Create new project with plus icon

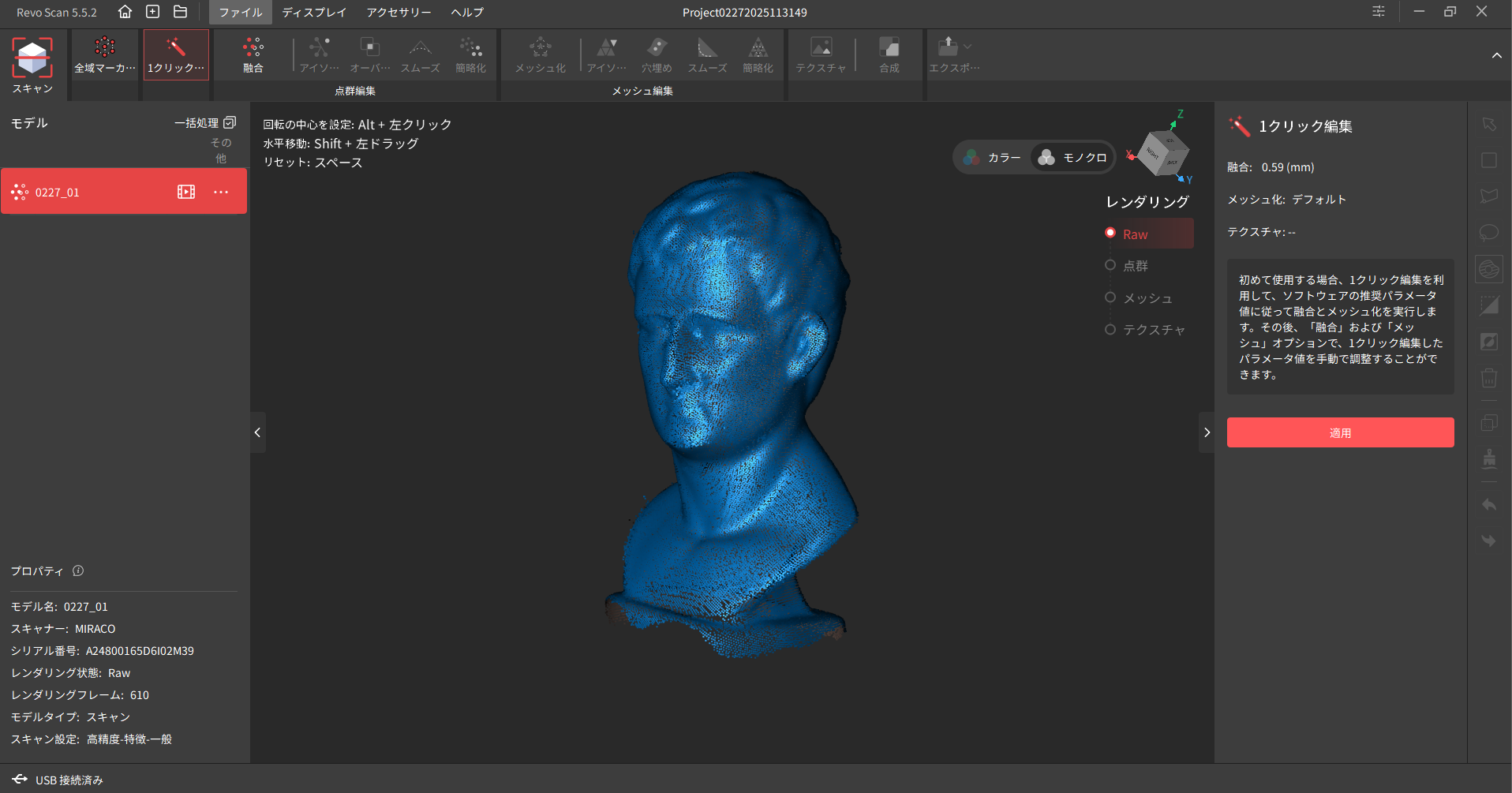coord(153,12)
